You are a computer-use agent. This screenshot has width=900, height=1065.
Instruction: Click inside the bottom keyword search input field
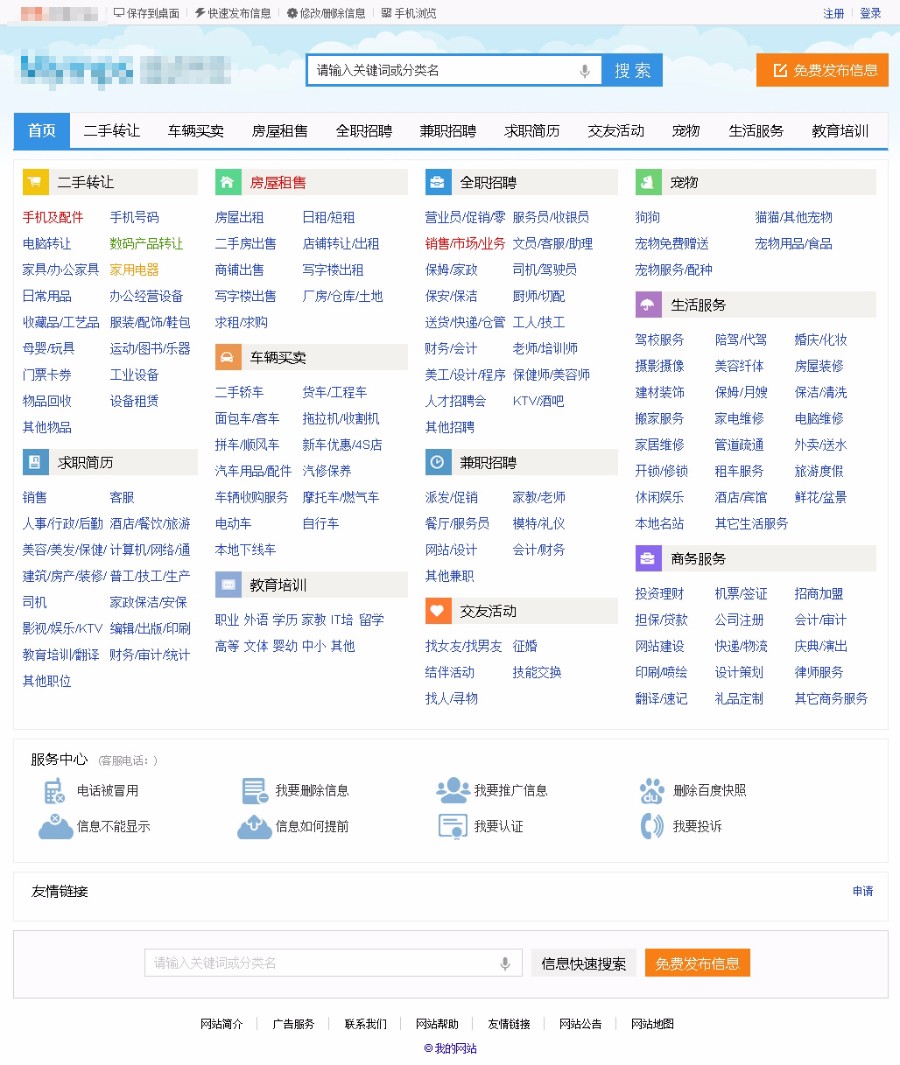pyautogui.click(x=330, y=963)
